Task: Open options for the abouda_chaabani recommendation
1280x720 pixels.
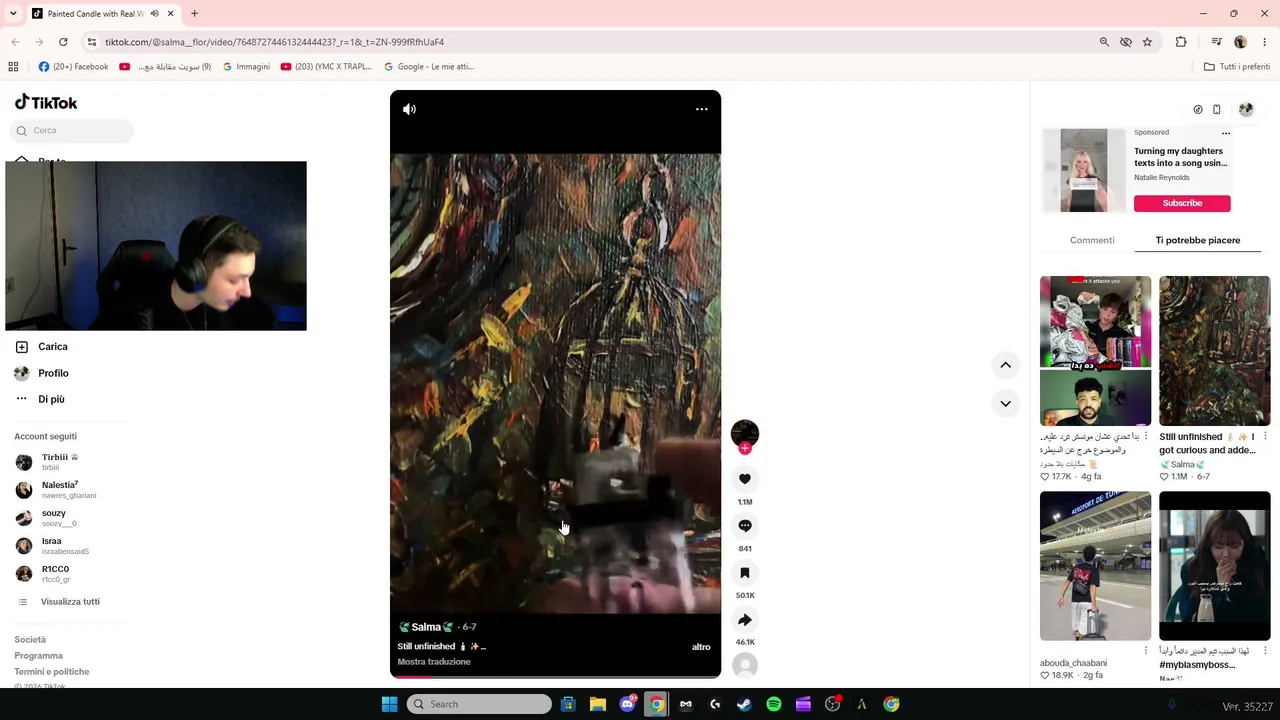Action: [1146, 651]
